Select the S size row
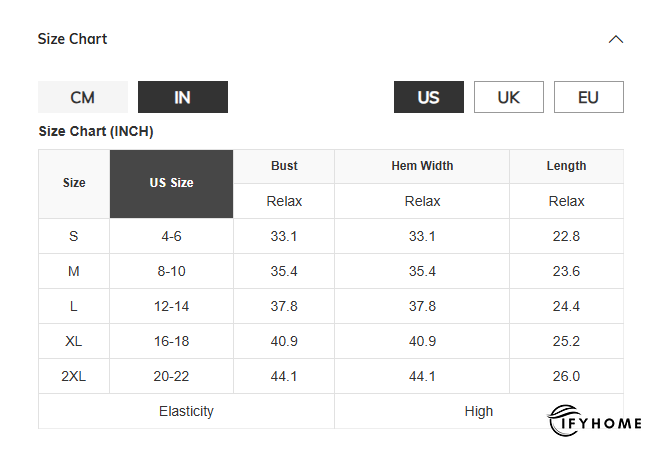The width and height of the screenshot is (661, 450). (74, 236)
